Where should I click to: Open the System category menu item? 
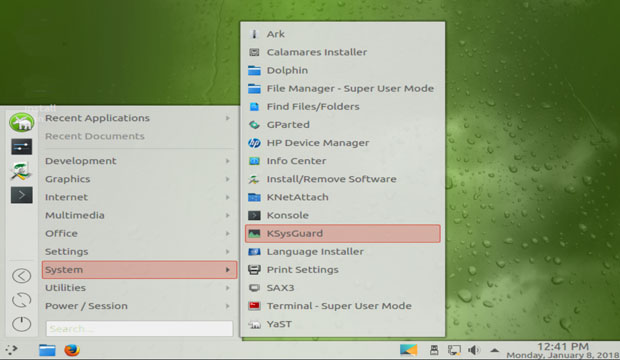click(140, 270)
